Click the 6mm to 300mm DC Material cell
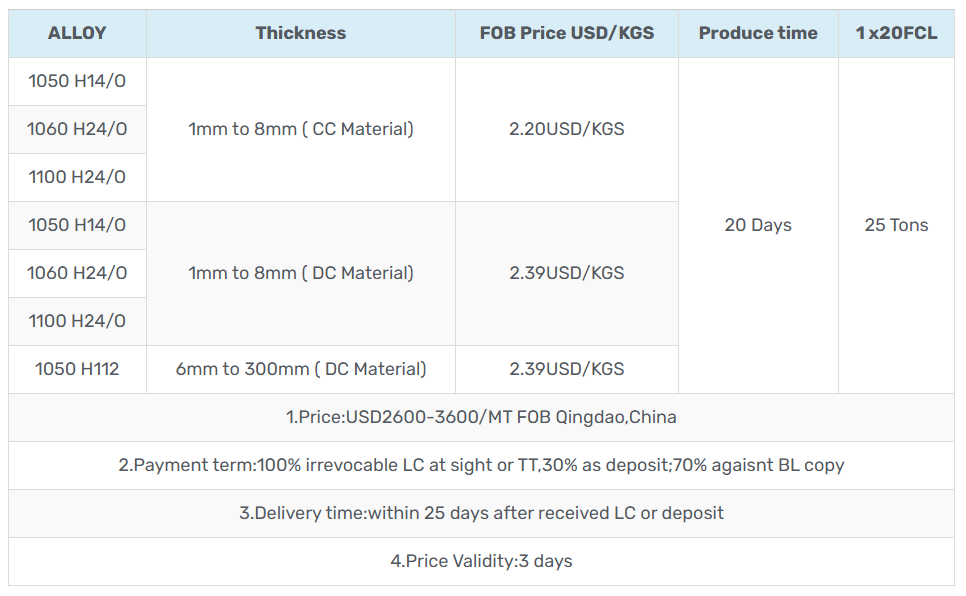The width and height of the screenshot is (966, 596). click(x=300, y=369)
